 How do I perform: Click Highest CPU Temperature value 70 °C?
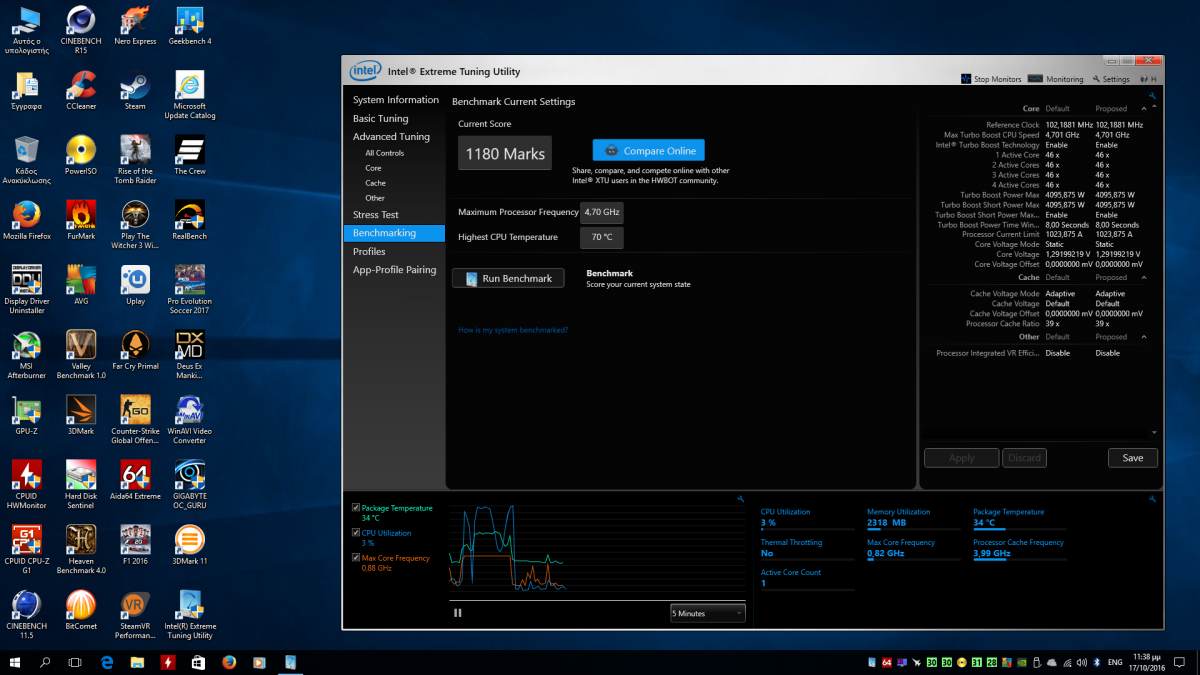click(602, 237)
